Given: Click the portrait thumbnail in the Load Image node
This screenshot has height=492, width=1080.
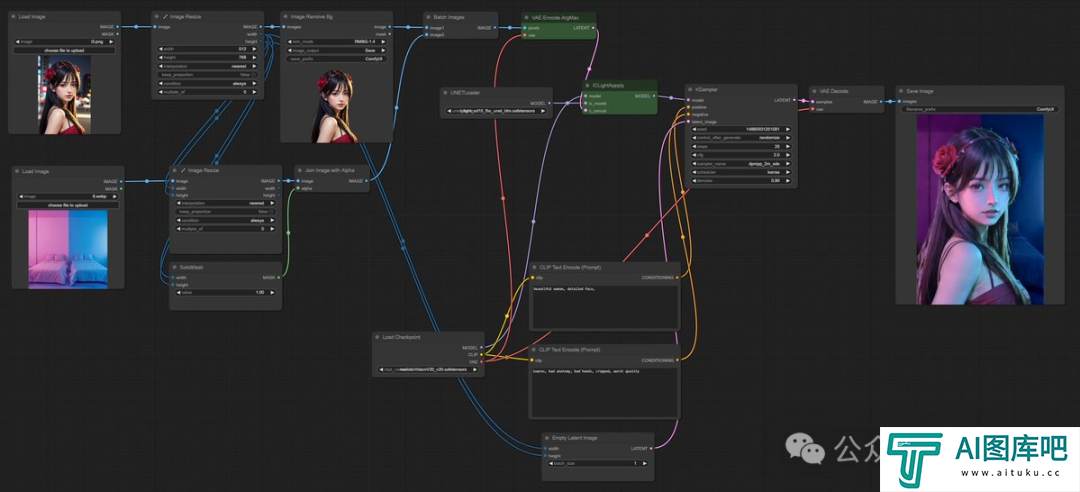Looking at the screenshot, I should pos(64,95).
